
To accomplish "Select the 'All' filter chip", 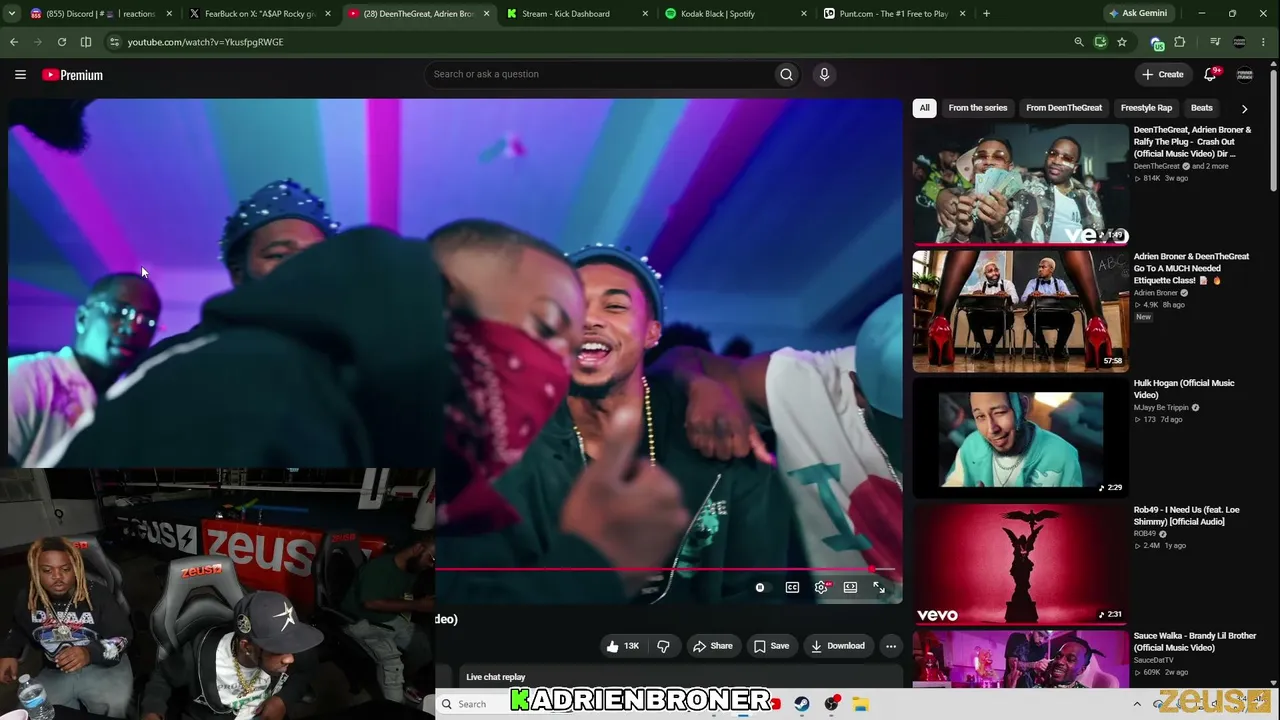I will tap(924, 108).
